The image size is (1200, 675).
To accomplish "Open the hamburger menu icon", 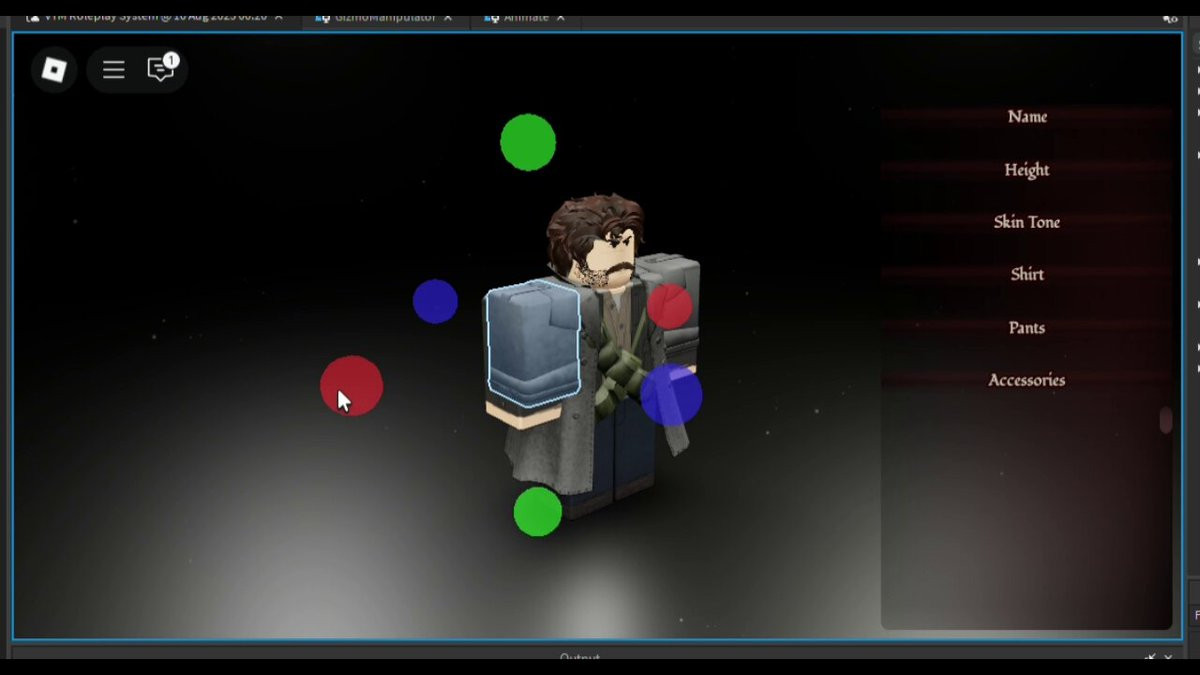I will pyautogui.click(x=114, y=70).
